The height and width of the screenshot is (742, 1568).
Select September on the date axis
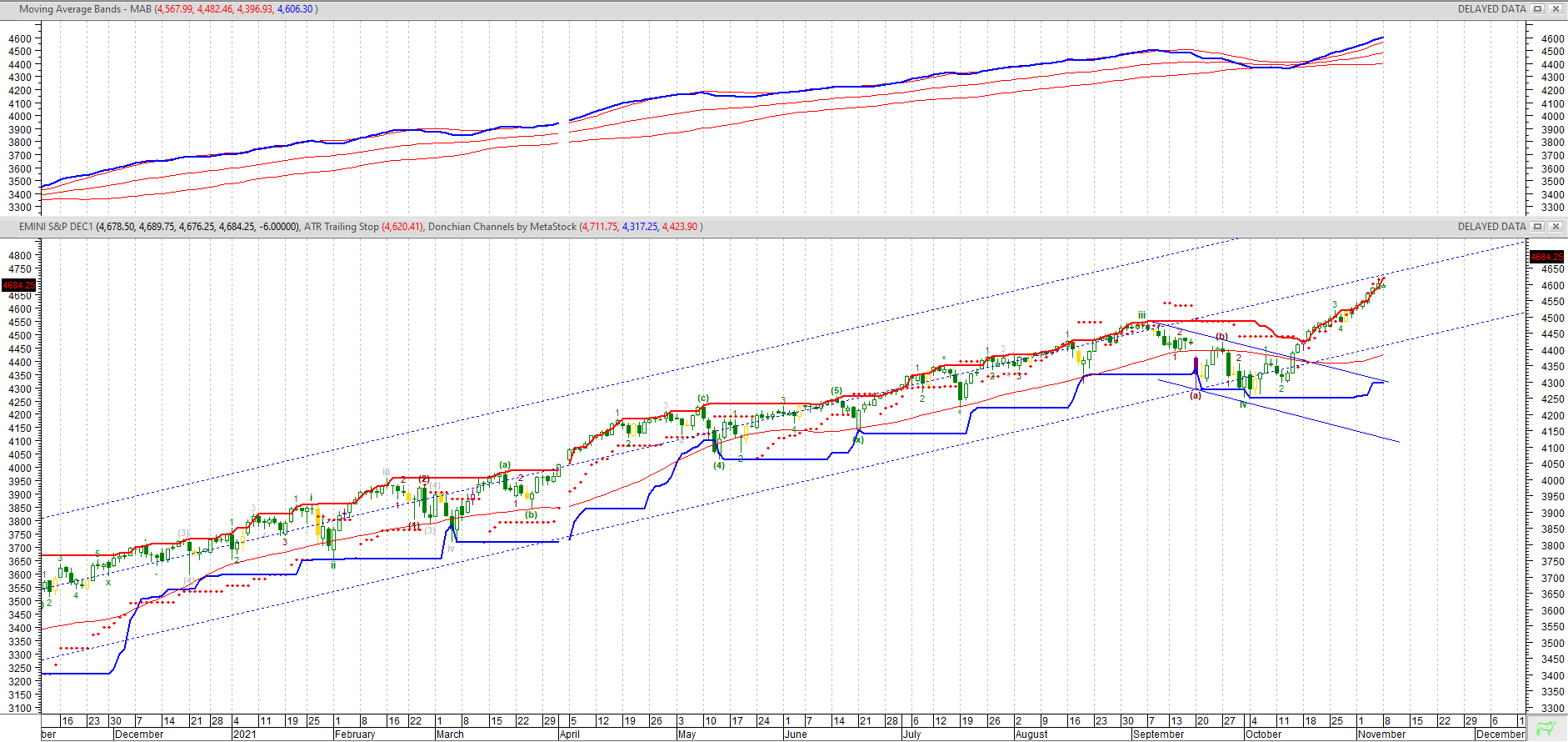click(x=1158, y=734)
